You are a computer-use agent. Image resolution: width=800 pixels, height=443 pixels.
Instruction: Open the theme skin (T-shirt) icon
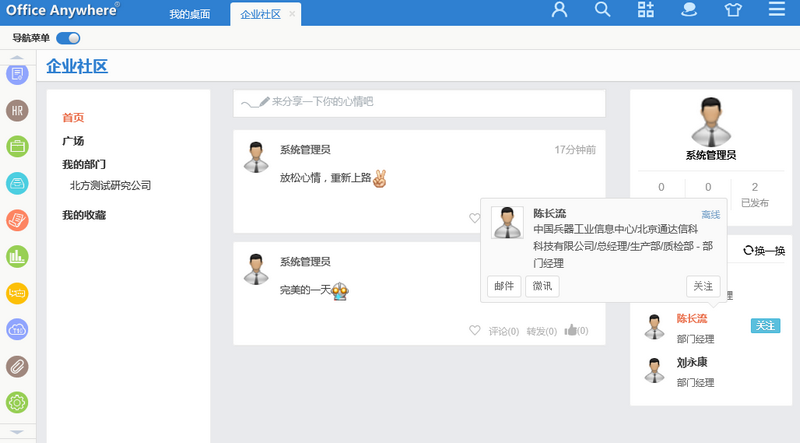tap(733, 11)
